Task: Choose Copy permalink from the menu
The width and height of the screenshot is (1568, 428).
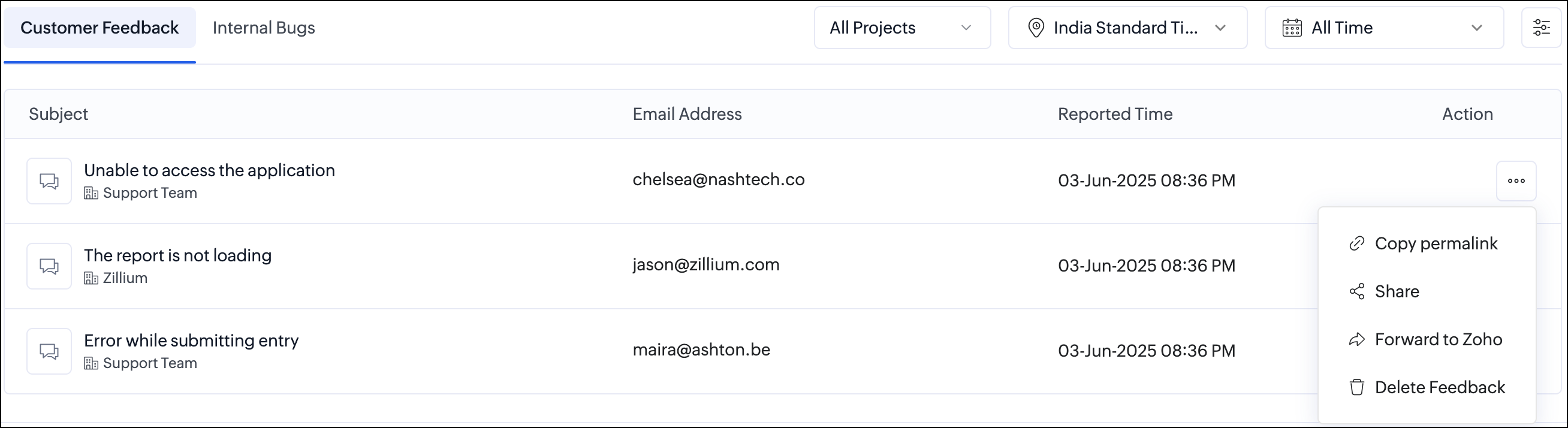Action: pos(1436,243)
